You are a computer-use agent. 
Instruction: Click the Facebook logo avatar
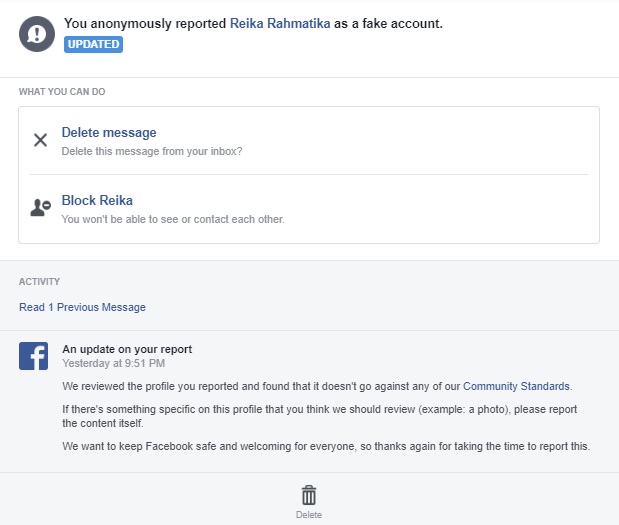(x=34, y=356)
